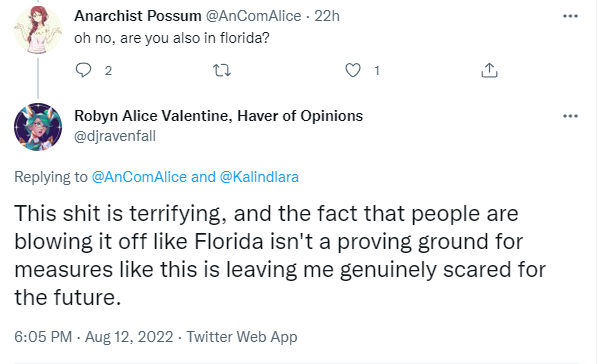Open @AnComAlice in the Replying to line
Image resolution: width=598 pixels, height=364 pixels.
[139, 177]
